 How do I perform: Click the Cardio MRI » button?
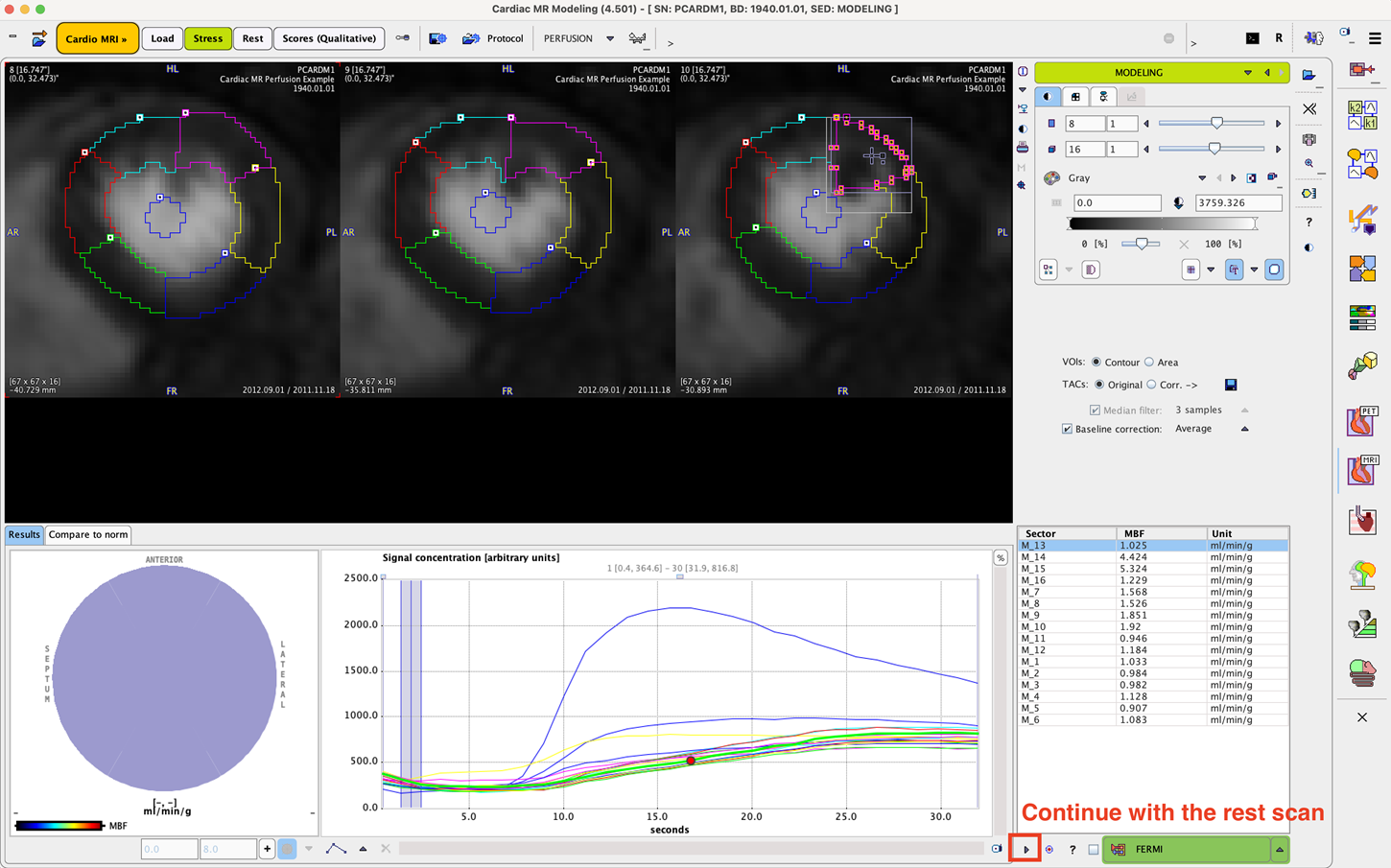point(97,38)
